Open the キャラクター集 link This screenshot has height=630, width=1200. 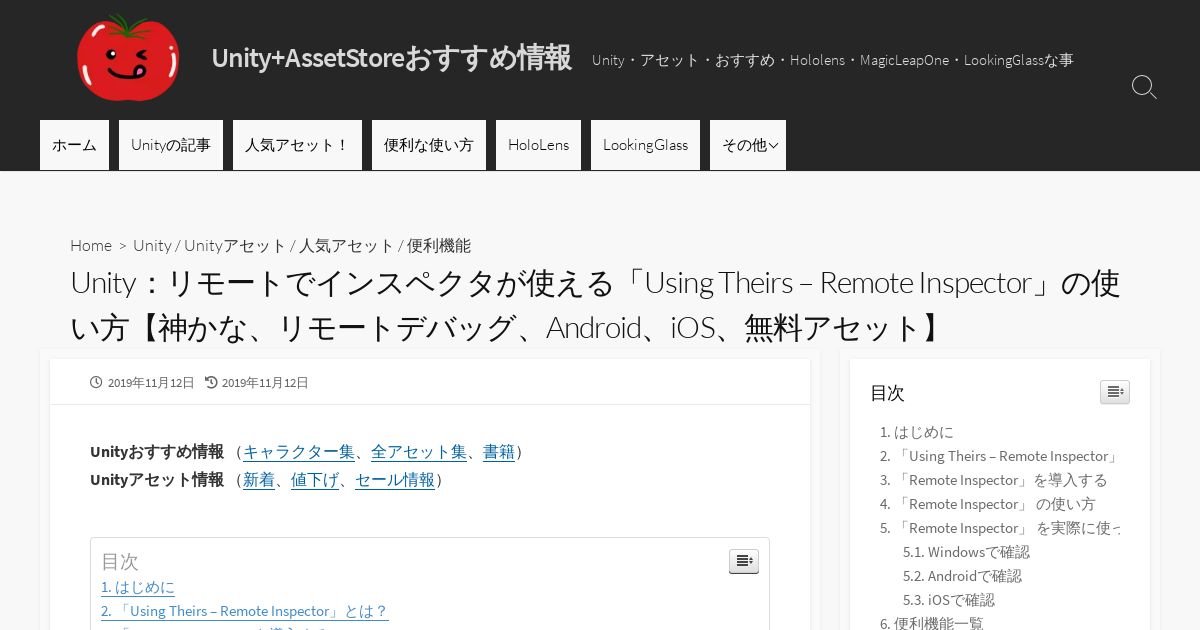coord(299,452)
